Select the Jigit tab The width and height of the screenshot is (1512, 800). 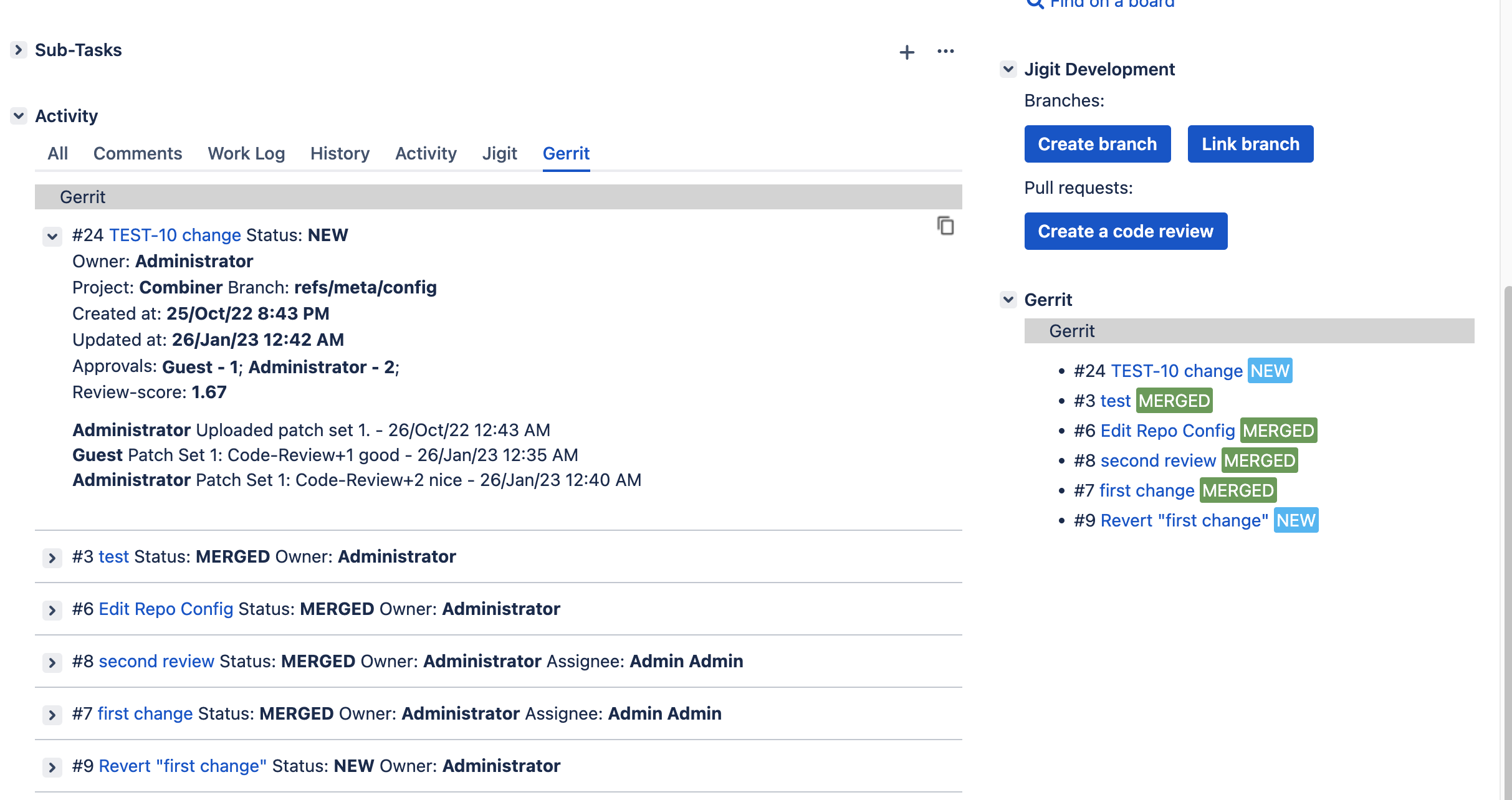pyautogui.click(x=499, y=153)
